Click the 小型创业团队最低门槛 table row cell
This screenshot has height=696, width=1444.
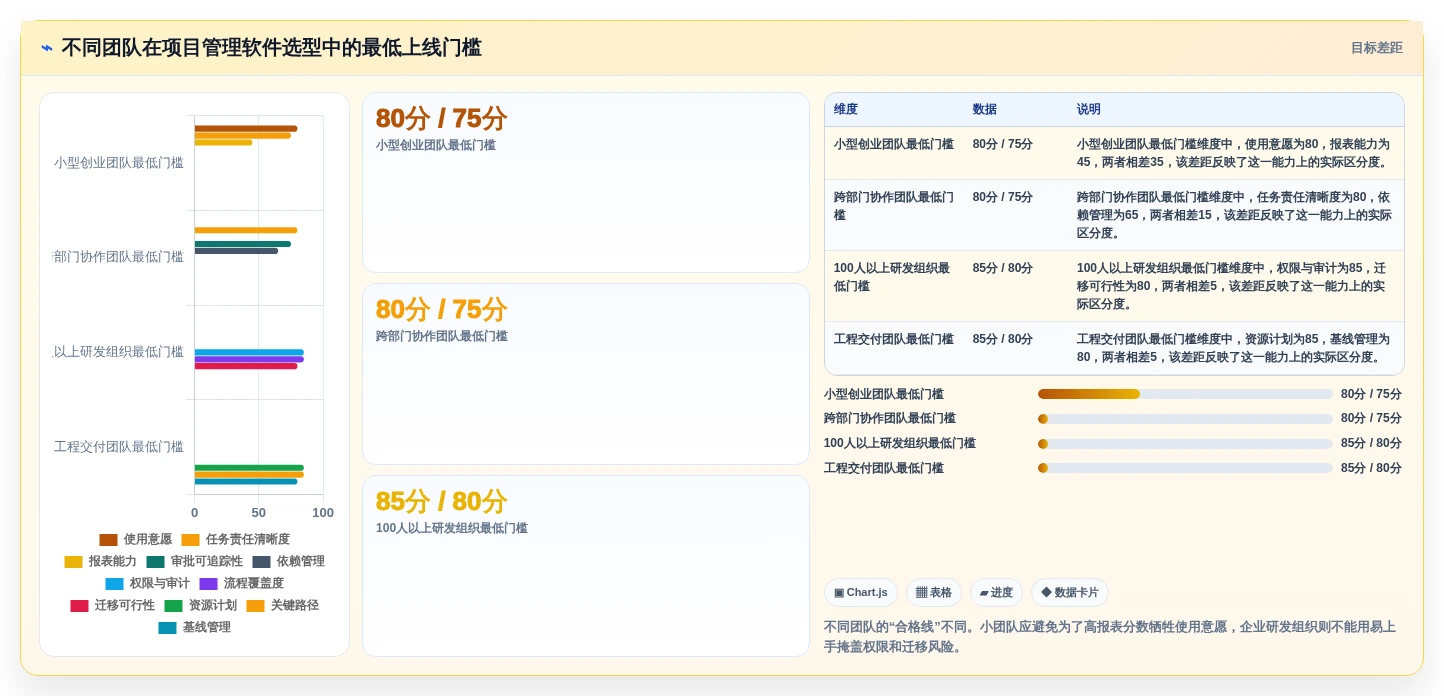[893, 153]
